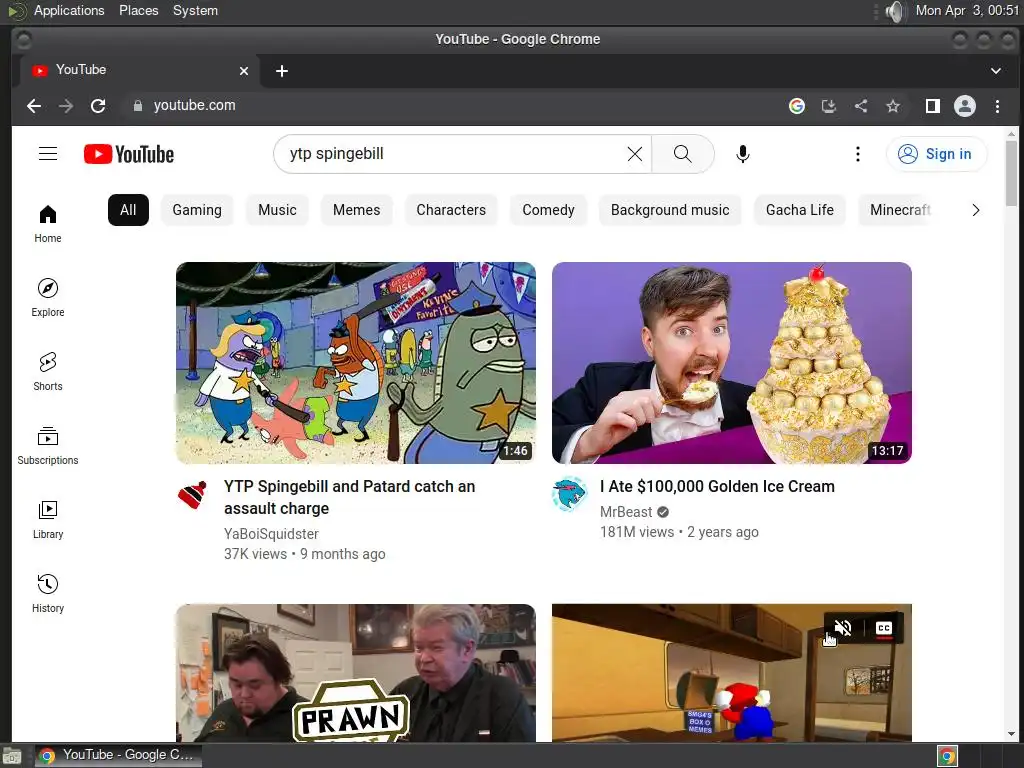The height and width of the screenshot is (768, 1024).
Task: Select the Memes filter chip
Action: point(357,210)
